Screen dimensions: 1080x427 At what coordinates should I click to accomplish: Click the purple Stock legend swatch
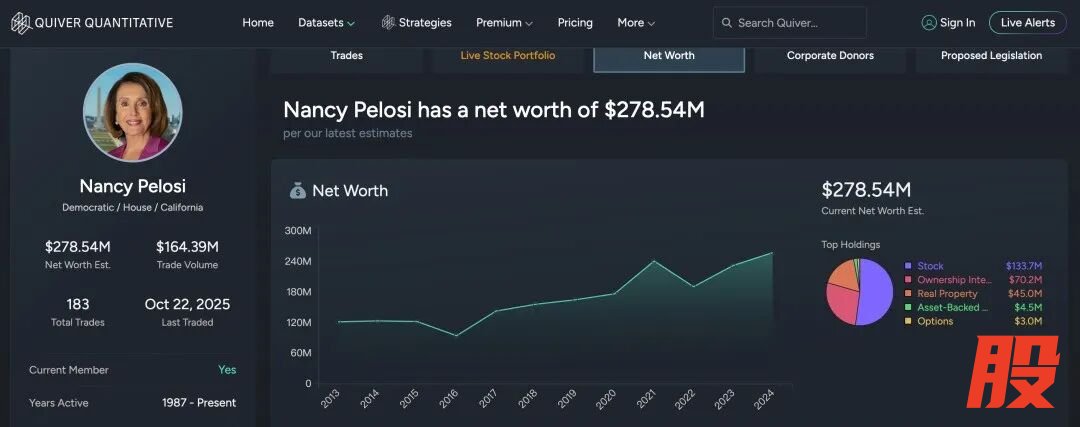click(908, 266)
